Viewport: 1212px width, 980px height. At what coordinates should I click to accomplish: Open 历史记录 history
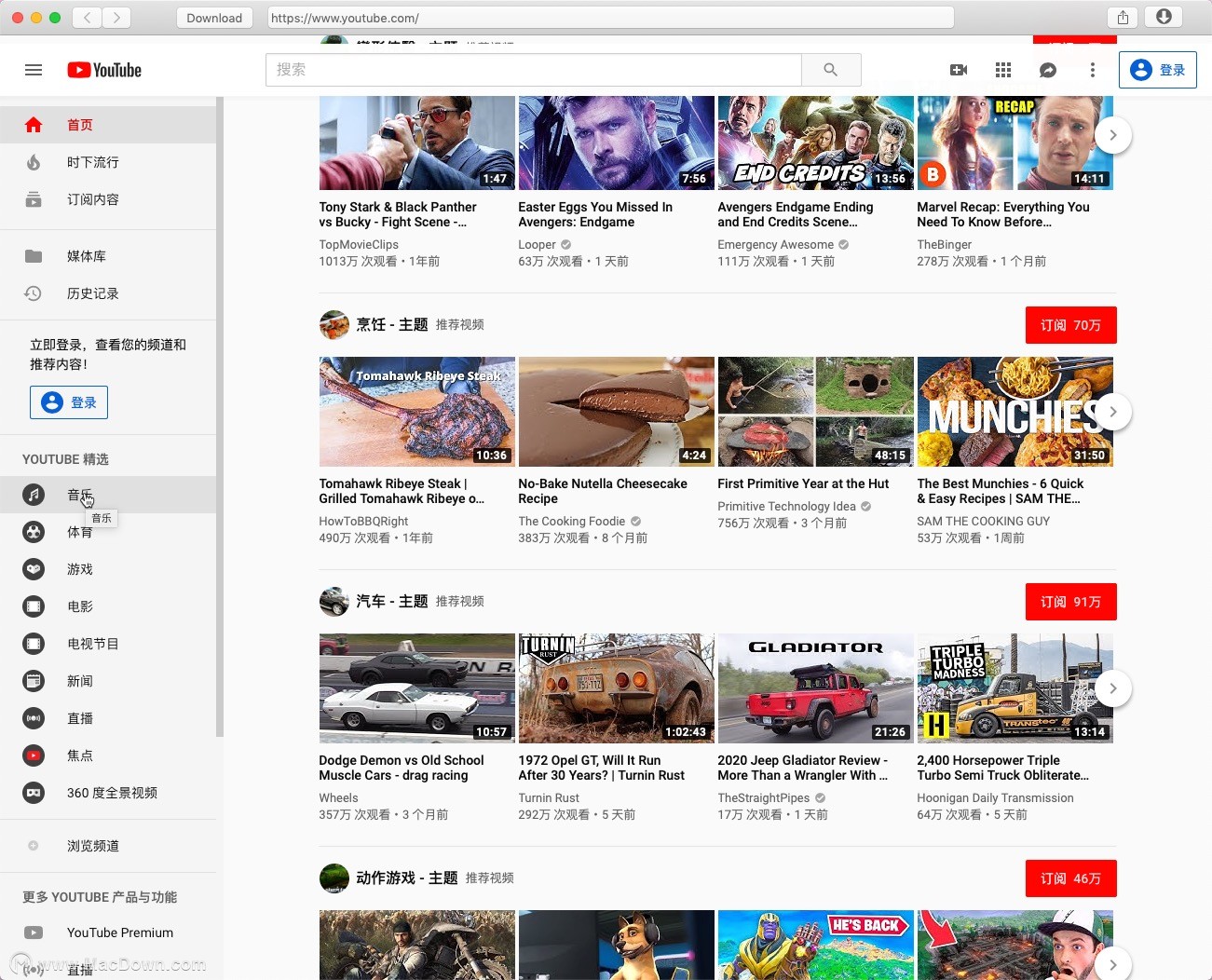point(108,293)
